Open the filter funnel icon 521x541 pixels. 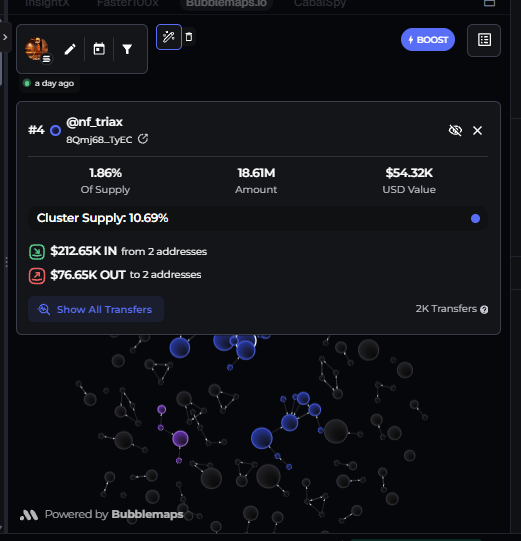[x=127, y=49]
